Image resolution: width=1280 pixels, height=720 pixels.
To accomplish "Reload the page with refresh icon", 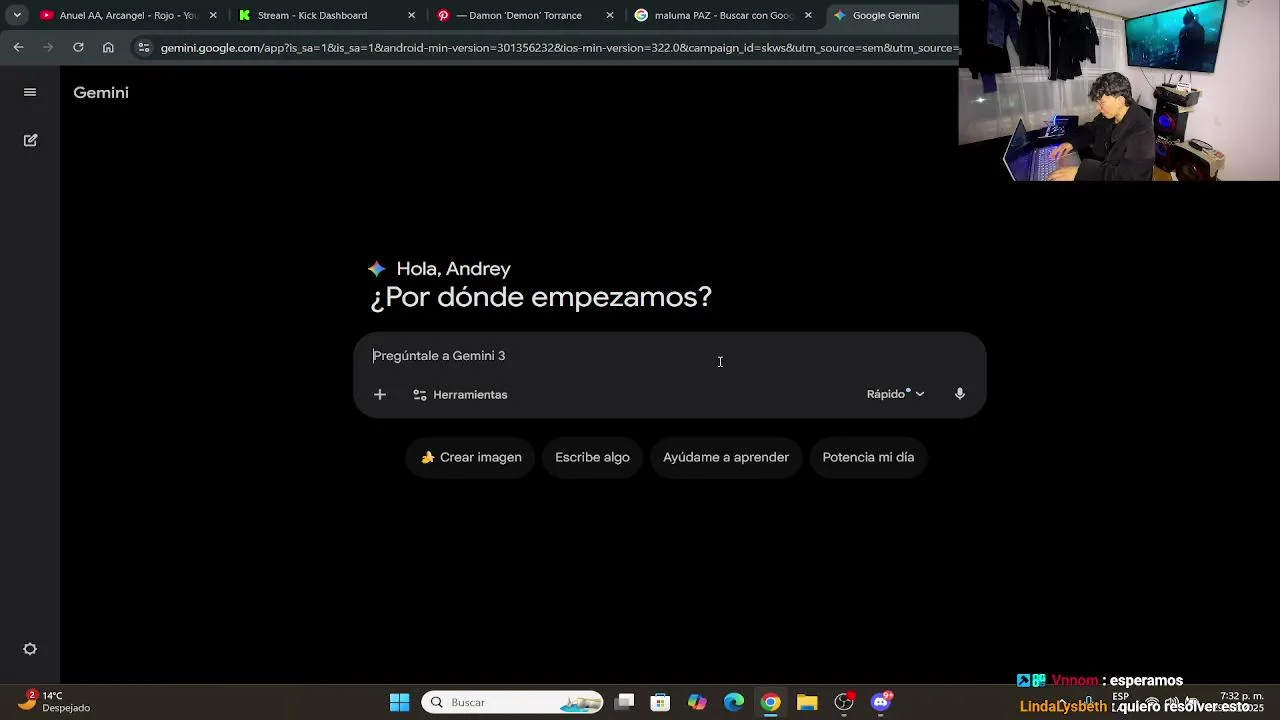I will [x=78, y=47].
